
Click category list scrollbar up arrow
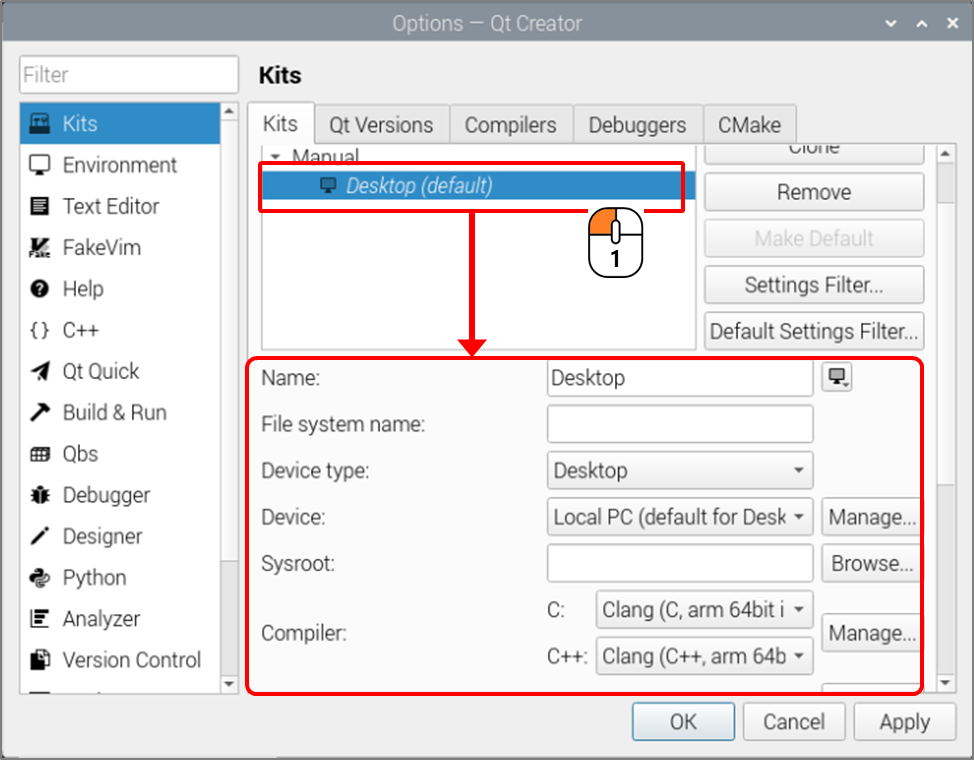pyautogui.click(x=229, y=111)
